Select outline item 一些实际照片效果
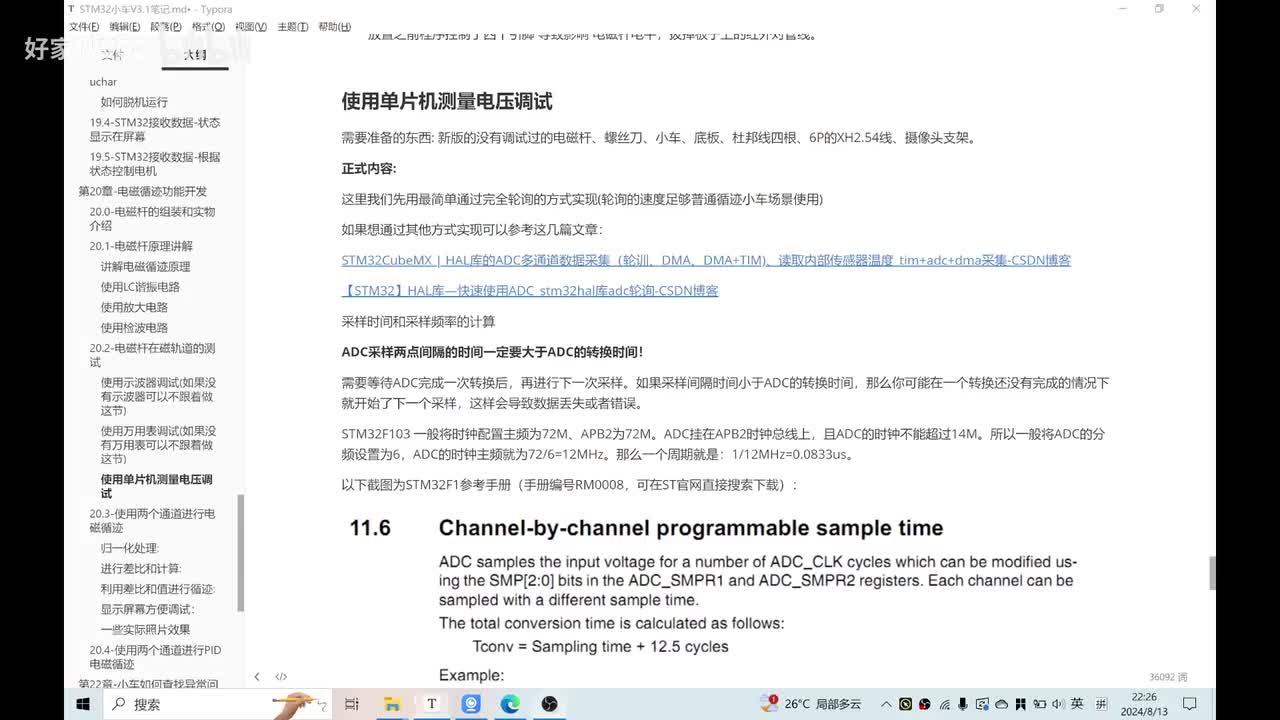Screen dimensions: 1280x720 pos(145,630)
